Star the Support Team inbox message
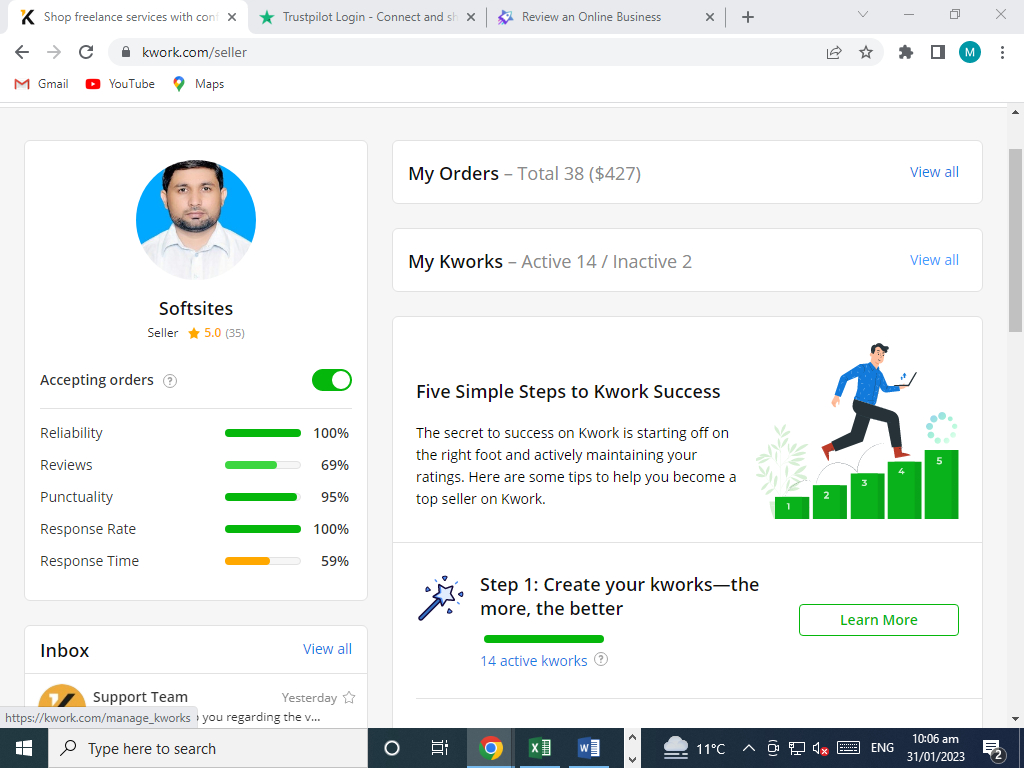 tap(349, 698)
